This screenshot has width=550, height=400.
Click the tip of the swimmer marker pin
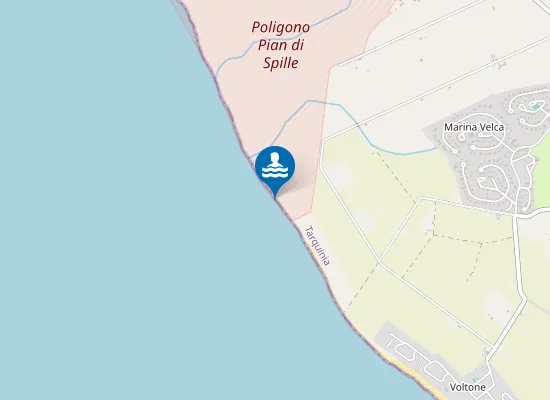click(275, 197)
